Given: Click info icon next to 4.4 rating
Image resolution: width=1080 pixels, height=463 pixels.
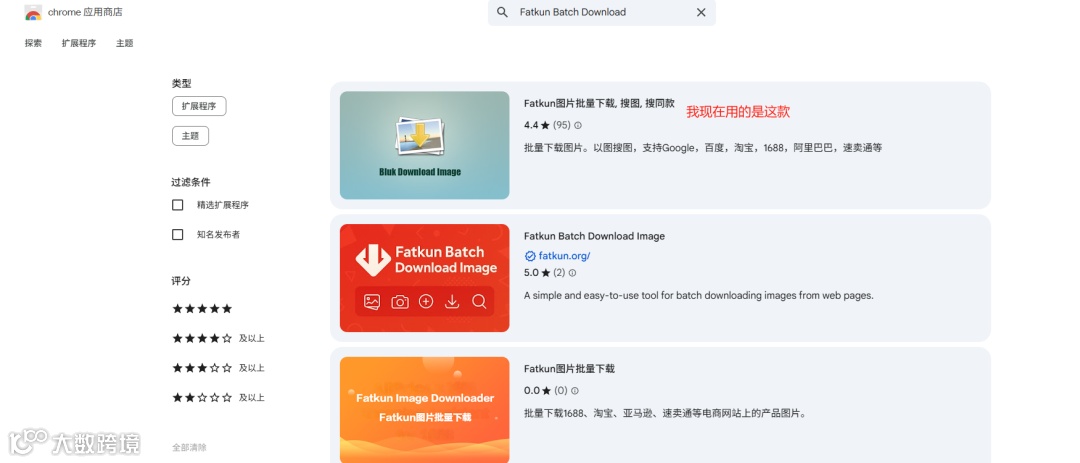Looking at the screenshot, I should click(x=578, y=125).
